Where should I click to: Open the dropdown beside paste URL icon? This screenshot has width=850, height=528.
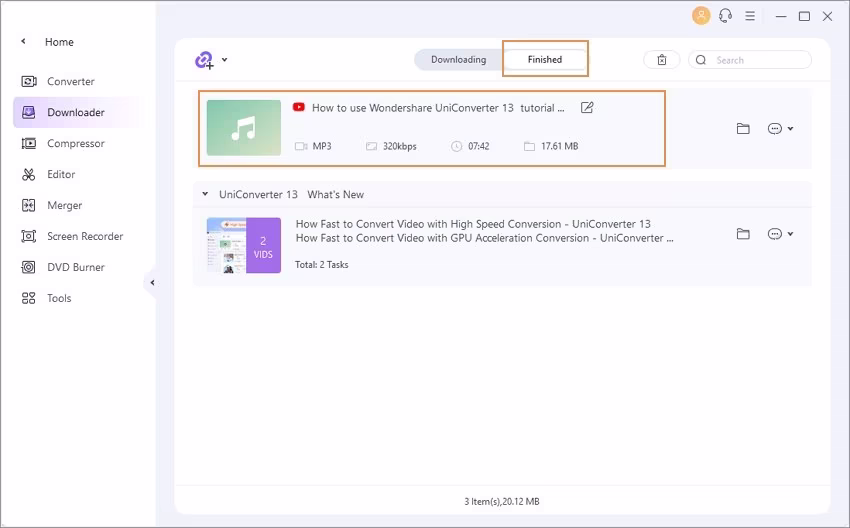224,60
